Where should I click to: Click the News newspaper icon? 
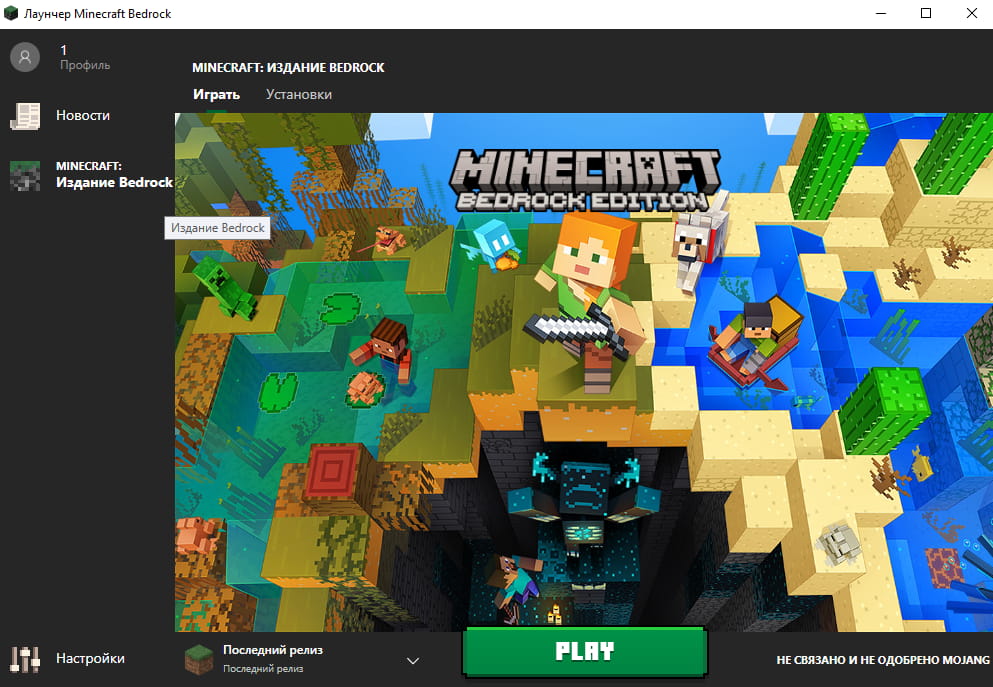pyautogui.click(x=25, y=116)
